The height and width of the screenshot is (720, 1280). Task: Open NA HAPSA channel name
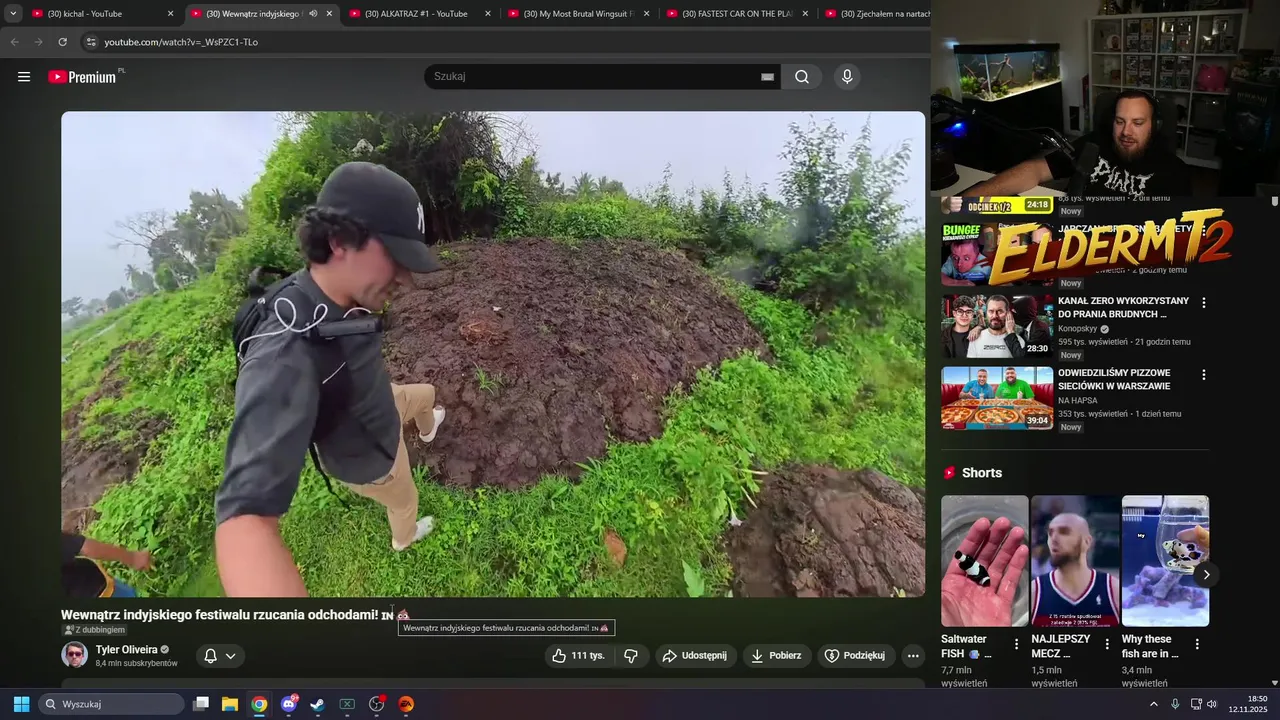point(1078,400)
